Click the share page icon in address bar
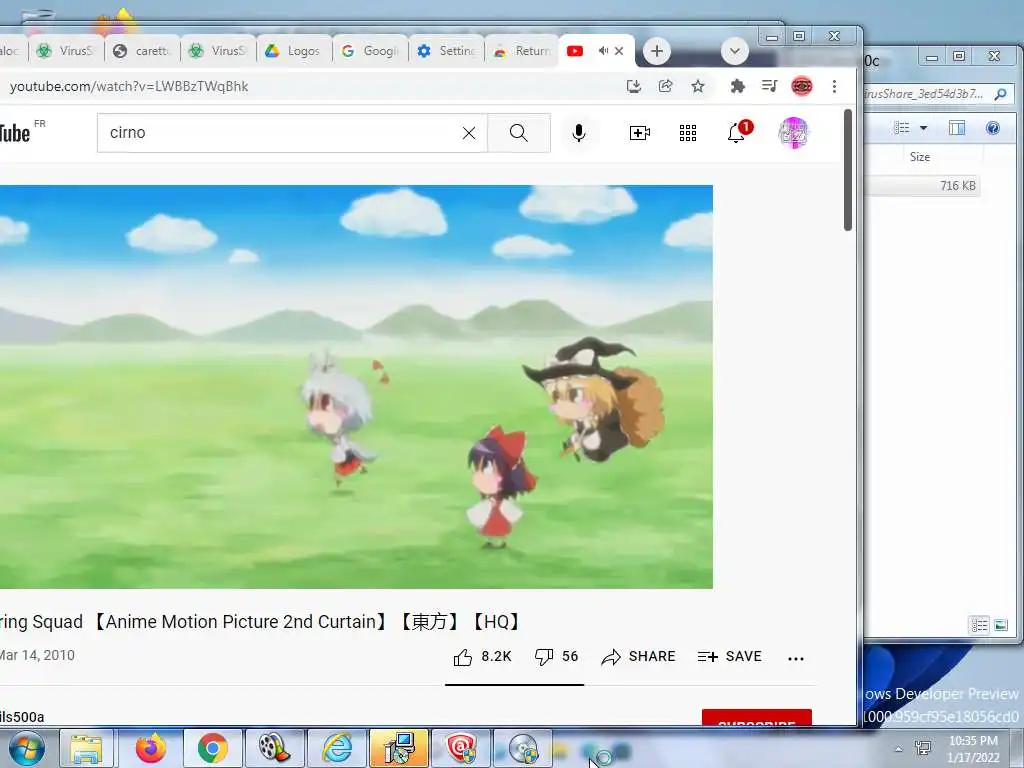This screenshot has height=768, width=1024. click(x=665, y=86)
